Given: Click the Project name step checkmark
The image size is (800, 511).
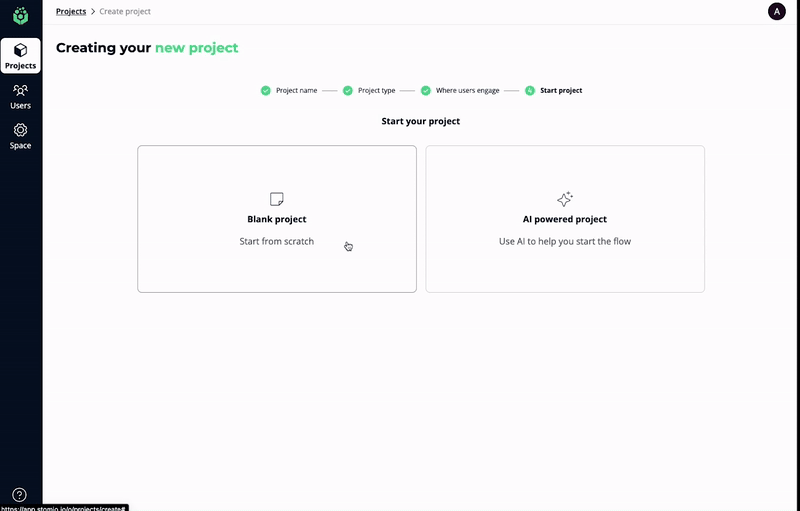Looking at the screenshot, I should point(266,90).
